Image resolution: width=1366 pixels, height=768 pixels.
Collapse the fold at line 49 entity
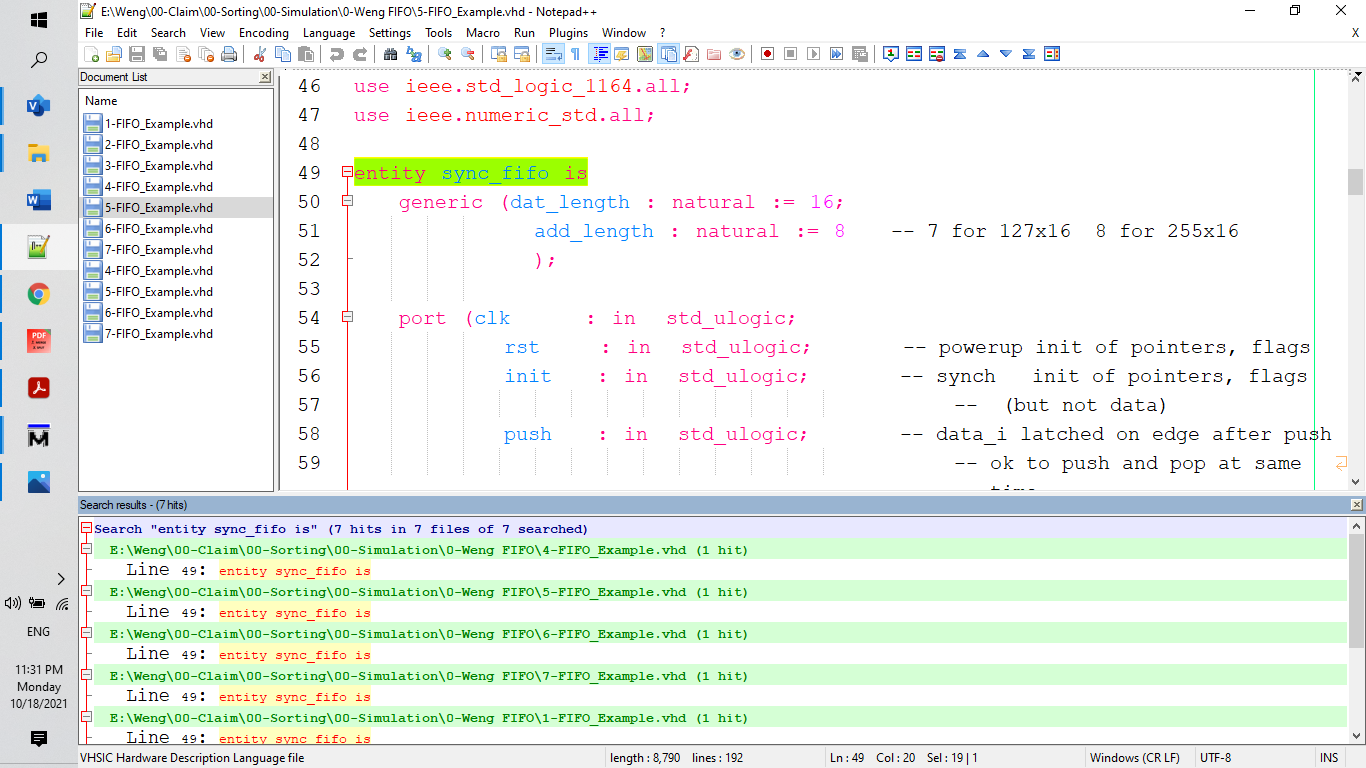(x=347, y=173)
